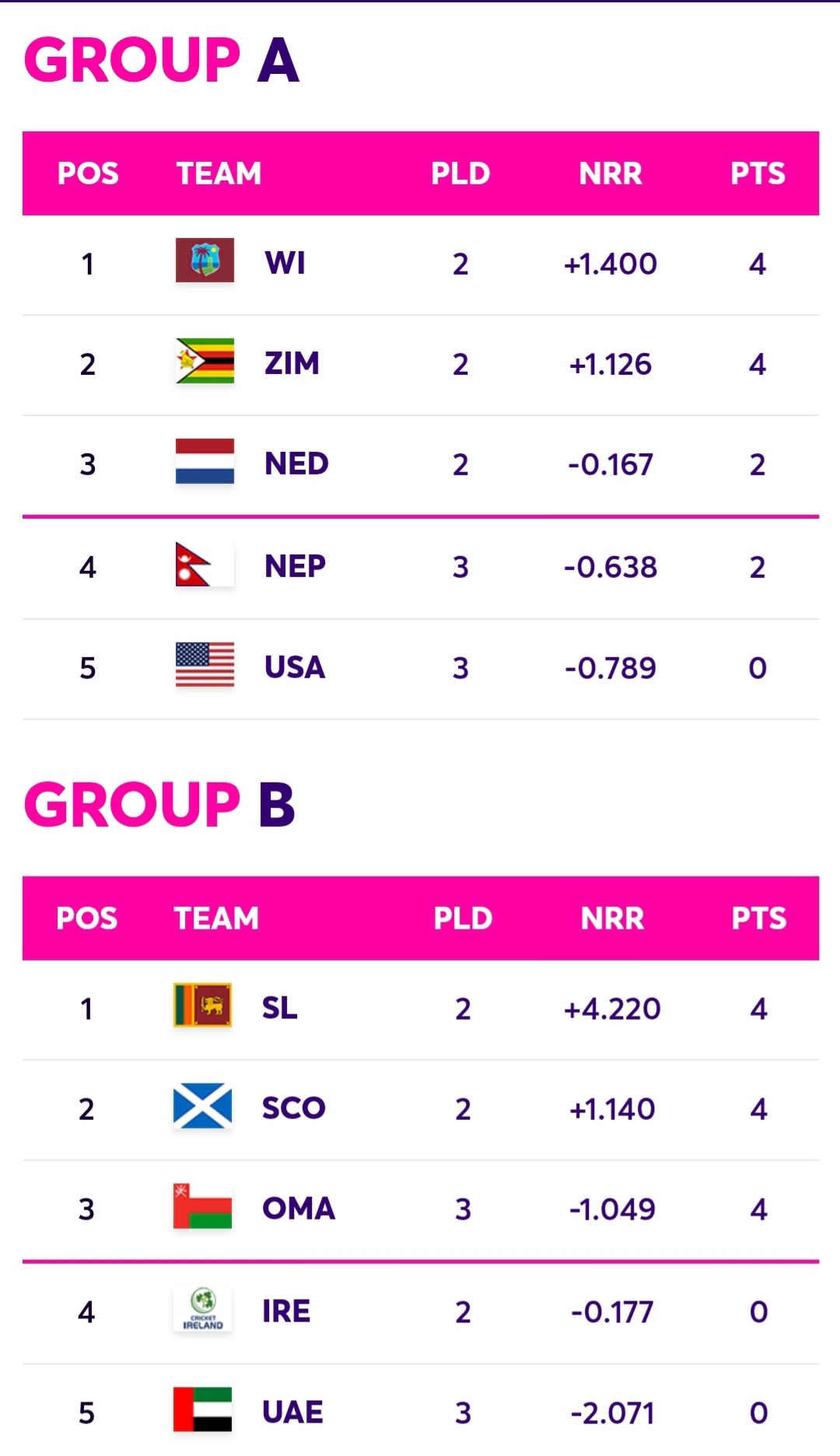Click the Cricket Ireland logo

[202, 1309]
